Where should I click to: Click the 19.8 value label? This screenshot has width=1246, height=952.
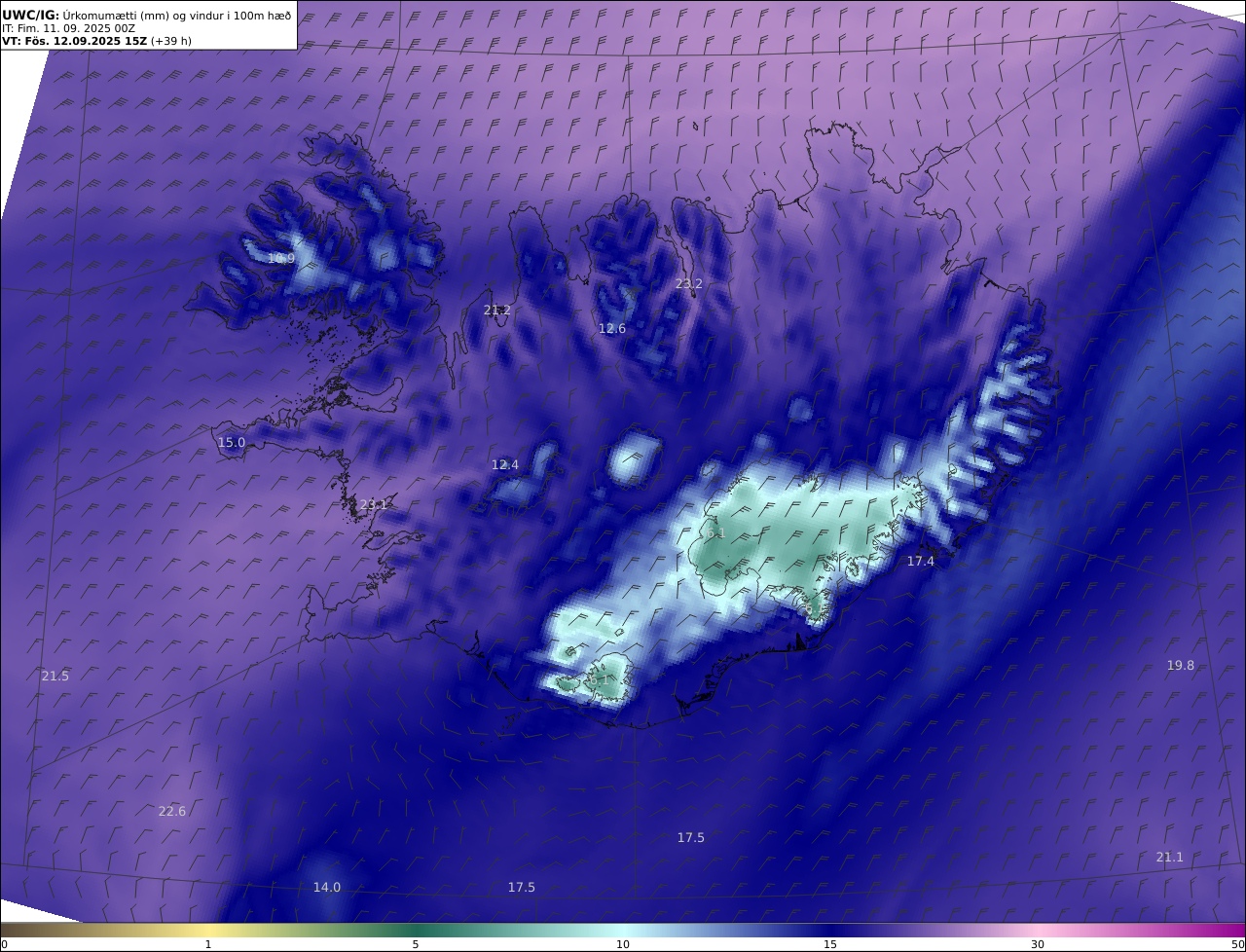tap(1180, 666)
